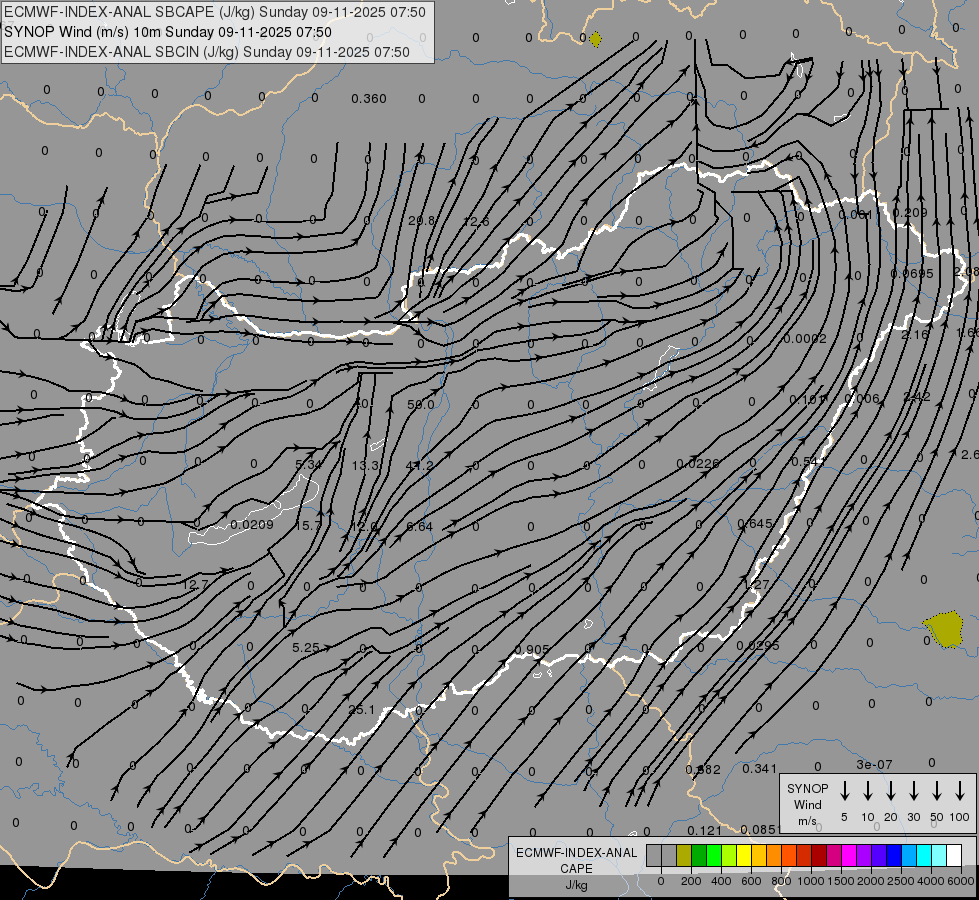Viewport: 979px width, 900px height.
Task: Click the 59.0 CAPE value on map
Action: click(420, 405)
